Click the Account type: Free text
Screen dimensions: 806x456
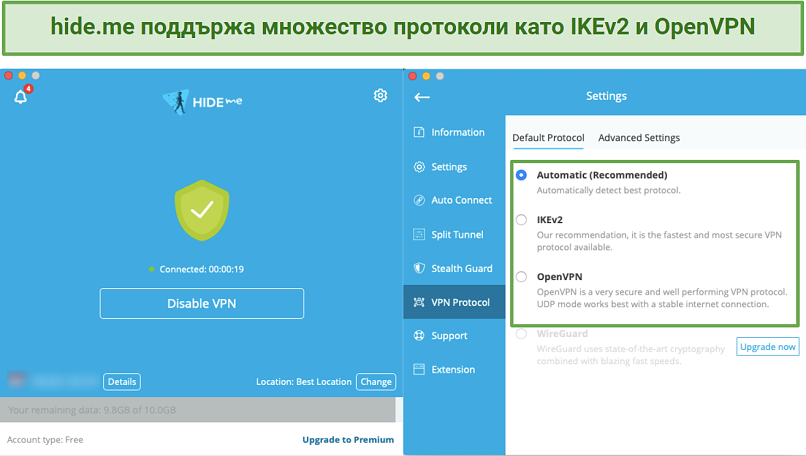pyautogui.click(x=45, y=440)
